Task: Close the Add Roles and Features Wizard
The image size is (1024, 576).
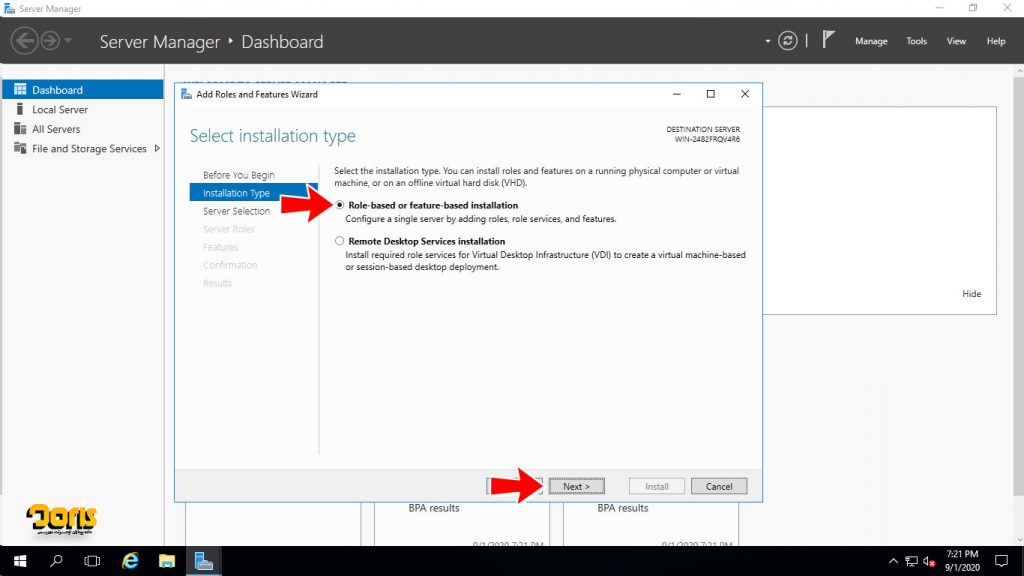Action: [744, 94]
